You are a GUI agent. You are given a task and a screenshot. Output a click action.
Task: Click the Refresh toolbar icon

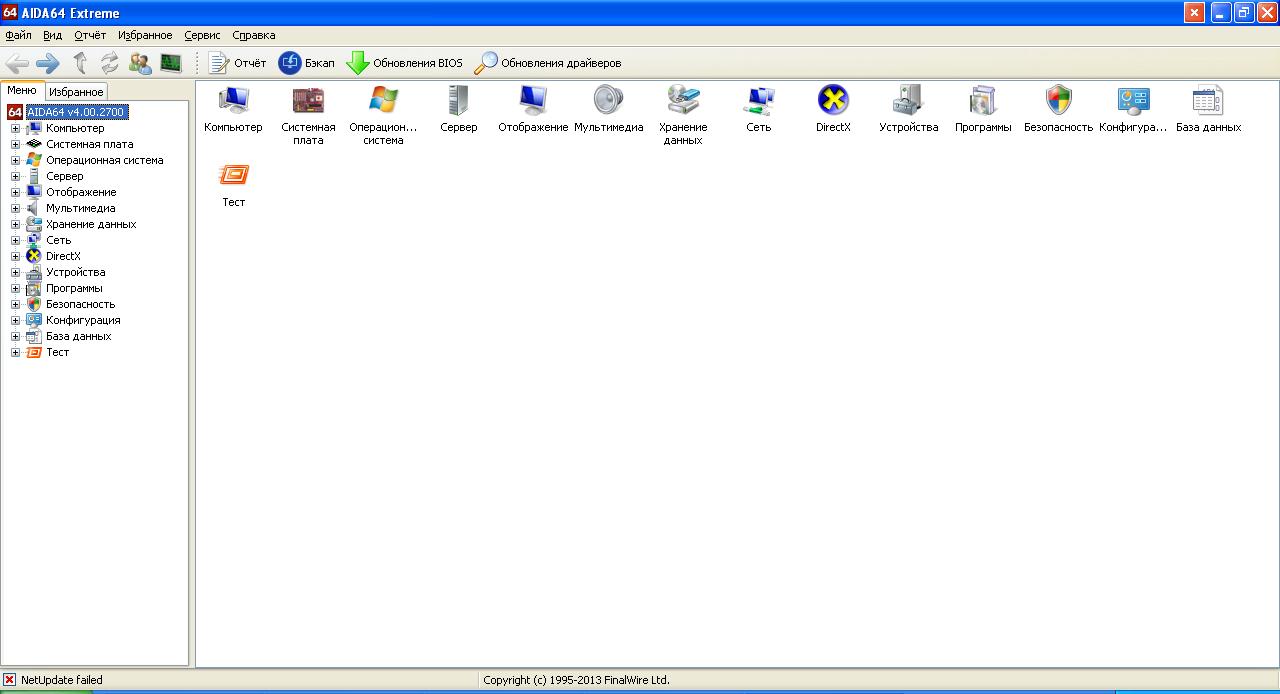[109, 63]
